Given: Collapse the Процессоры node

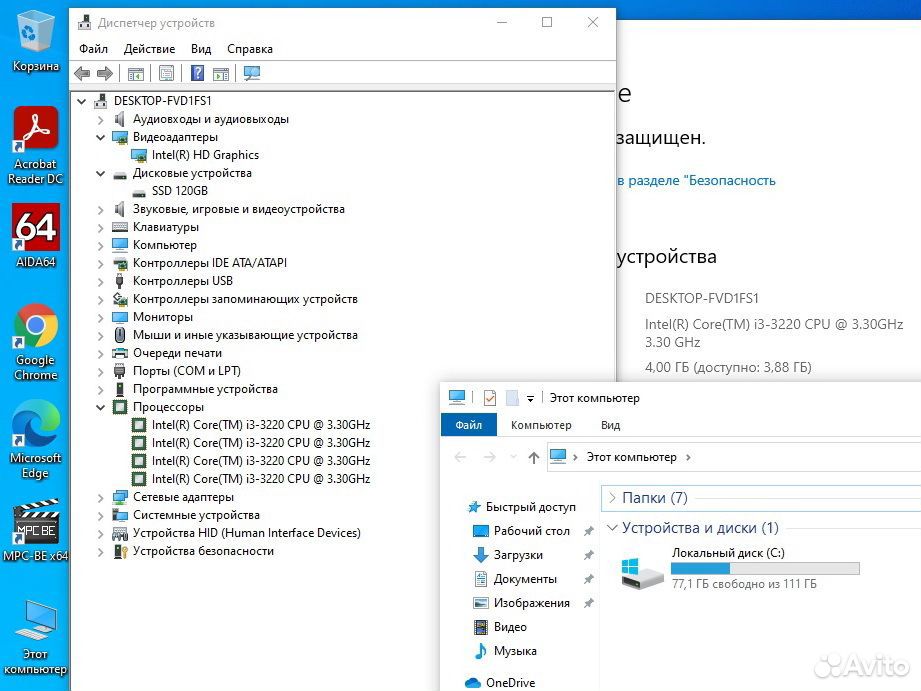Looking at the screenshot, I should pos(100,407).
